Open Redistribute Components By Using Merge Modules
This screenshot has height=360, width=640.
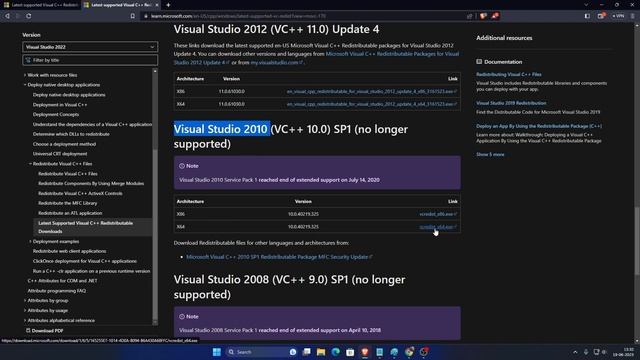91,183
